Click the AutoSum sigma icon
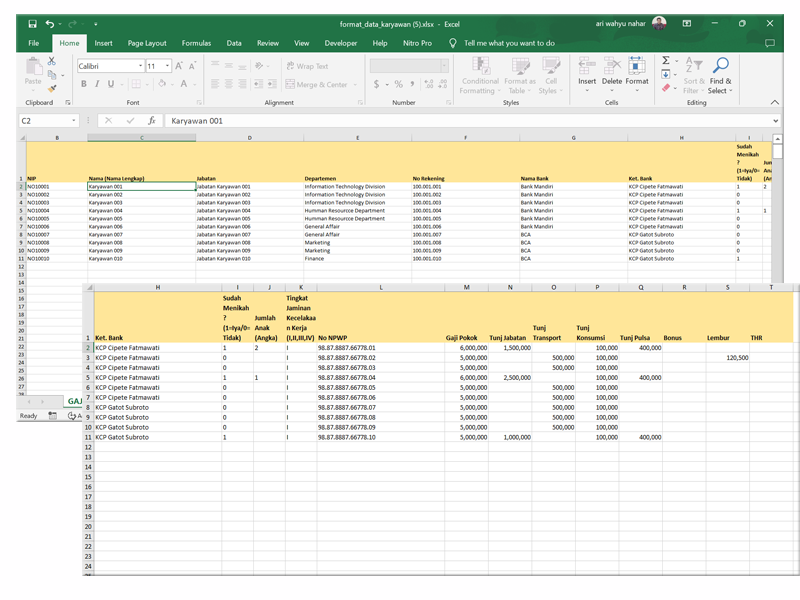The image size is (800, 600). click(x=666, y=61)
